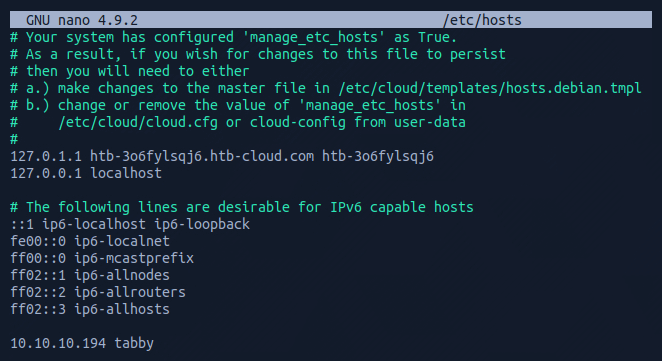Click on 'ff02::3 ip6-allhosts' entry
Viewport: 662px width, 361px height.
point(90,309)
